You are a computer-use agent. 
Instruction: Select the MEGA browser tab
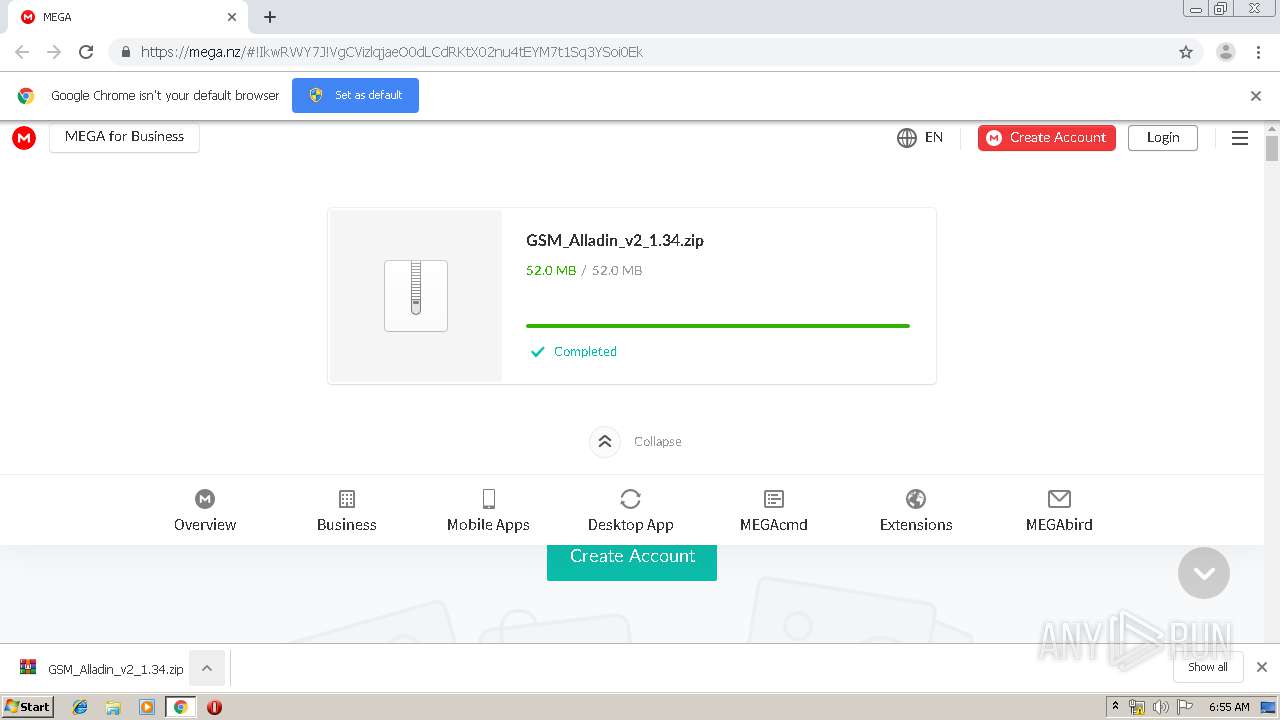(127, 17)
